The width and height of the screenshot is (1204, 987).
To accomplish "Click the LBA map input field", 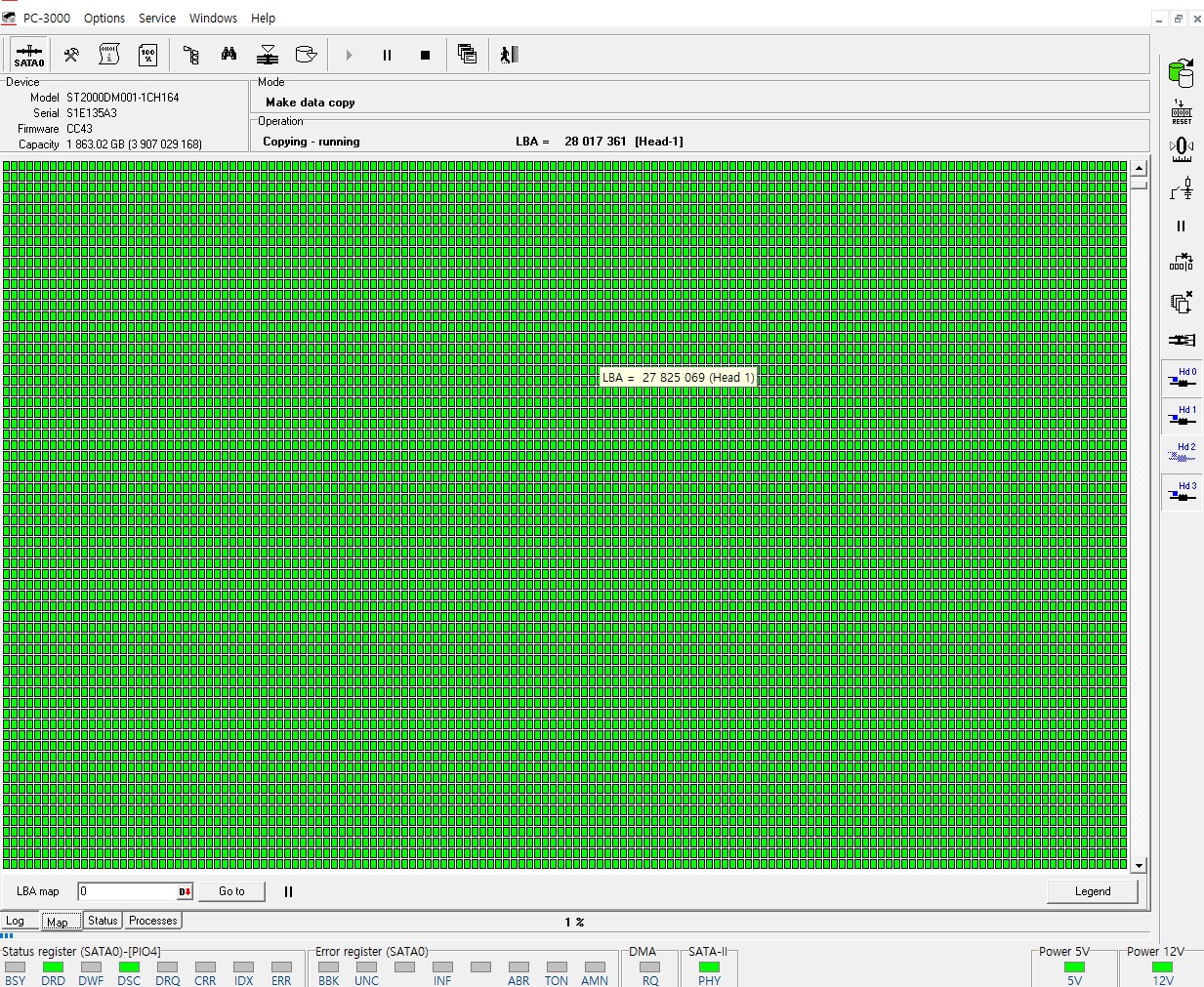I will 127,891.
